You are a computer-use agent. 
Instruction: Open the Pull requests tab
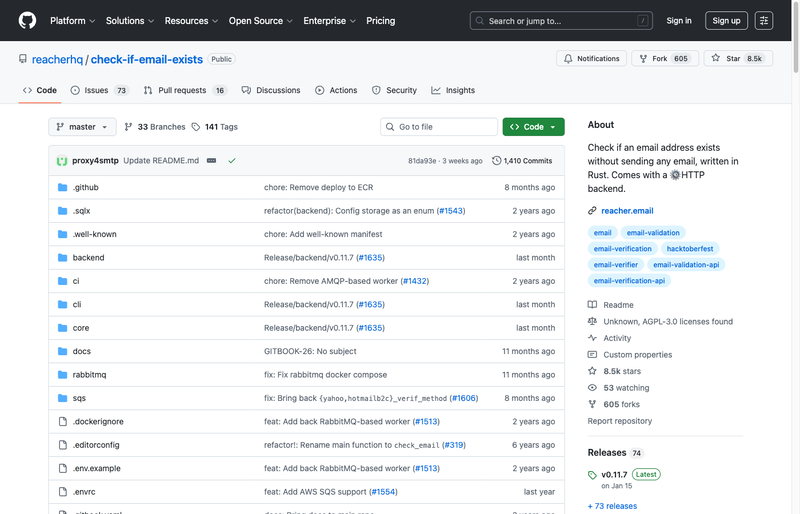185,90
